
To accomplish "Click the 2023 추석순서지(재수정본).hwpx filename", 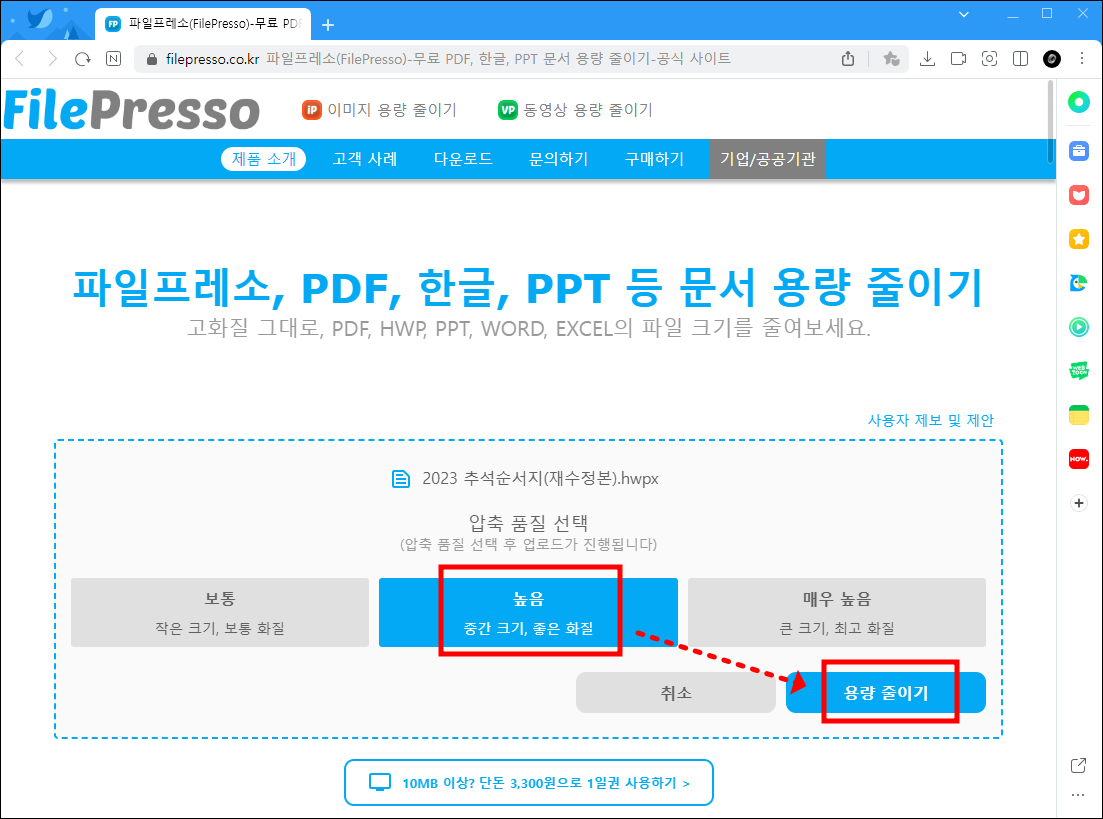I will pyautogui.click(x=540, y=479).
